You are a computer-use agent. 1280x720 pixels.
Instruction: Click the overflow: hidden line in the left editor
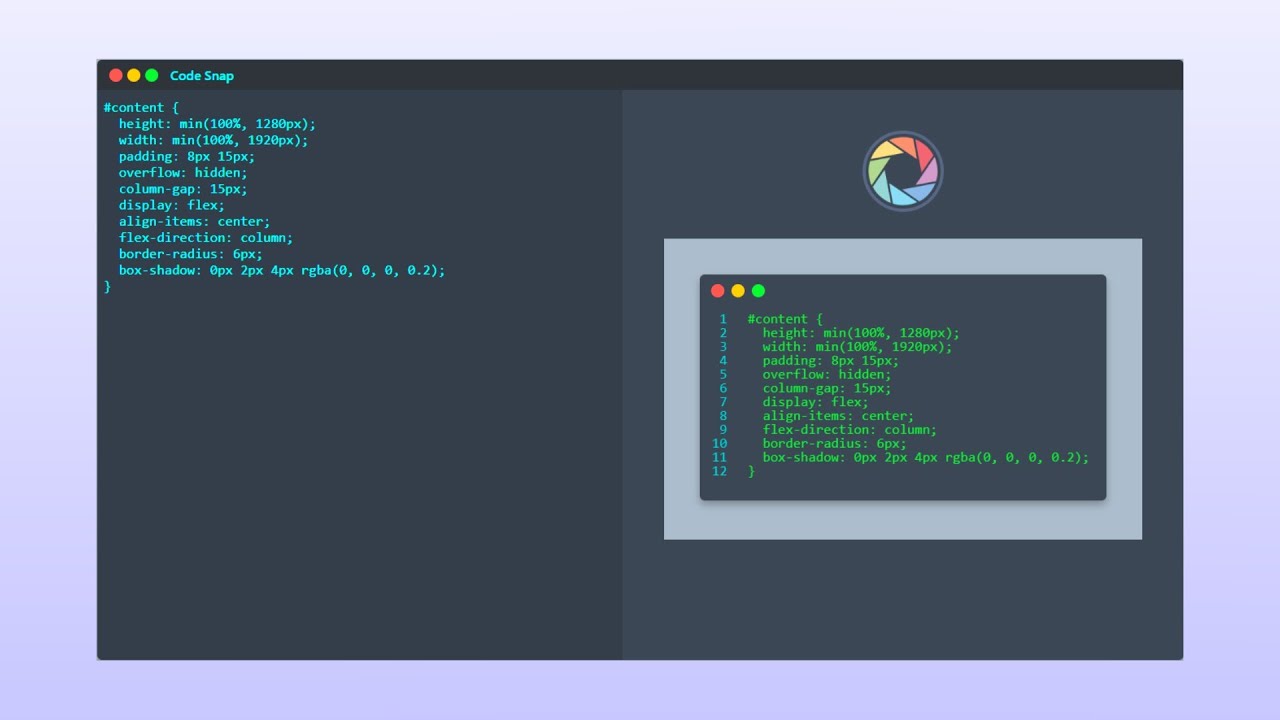[x=183, y=173]
